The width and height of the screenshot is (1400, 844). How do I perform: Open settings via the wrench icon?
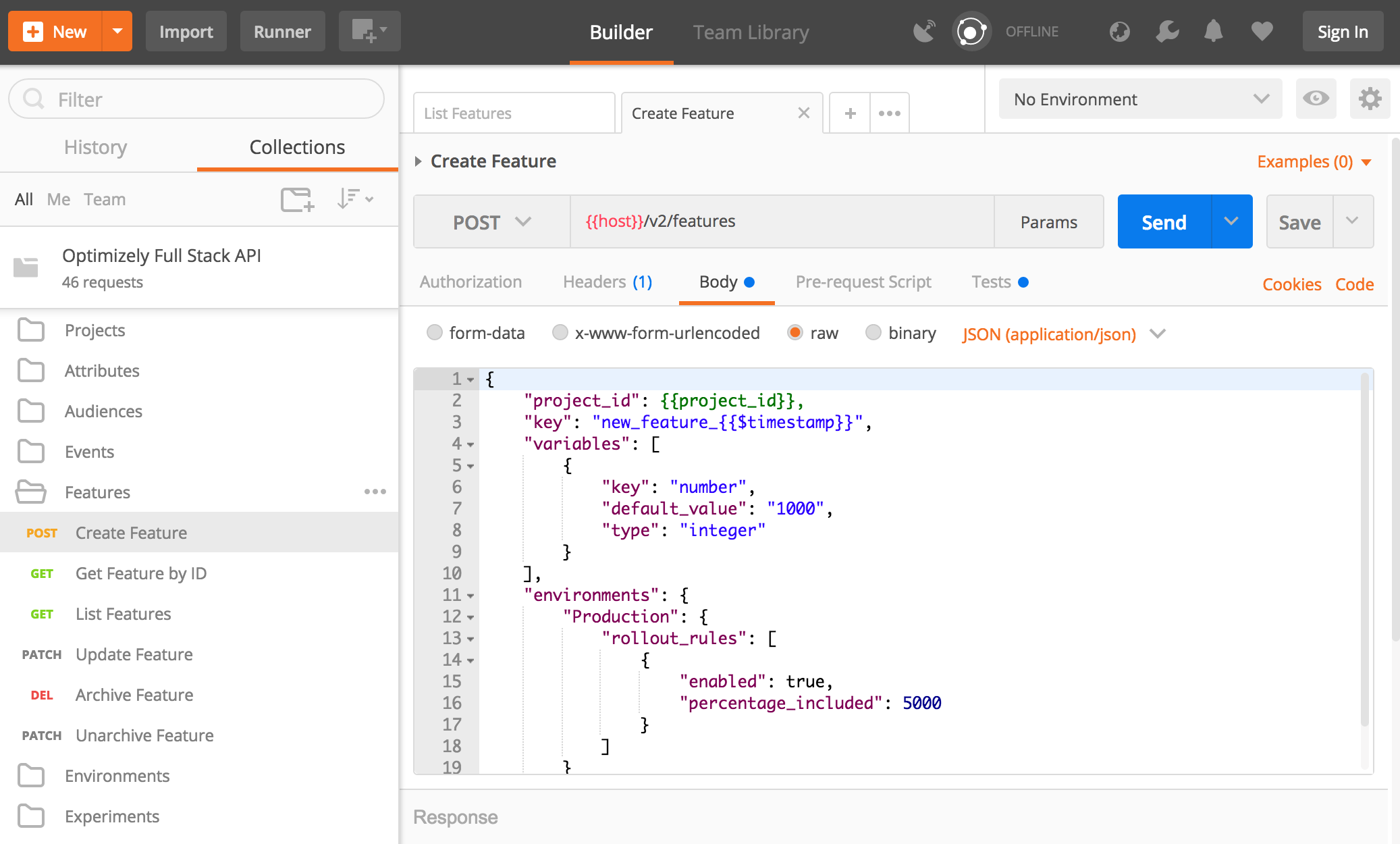coord(1166,32)
